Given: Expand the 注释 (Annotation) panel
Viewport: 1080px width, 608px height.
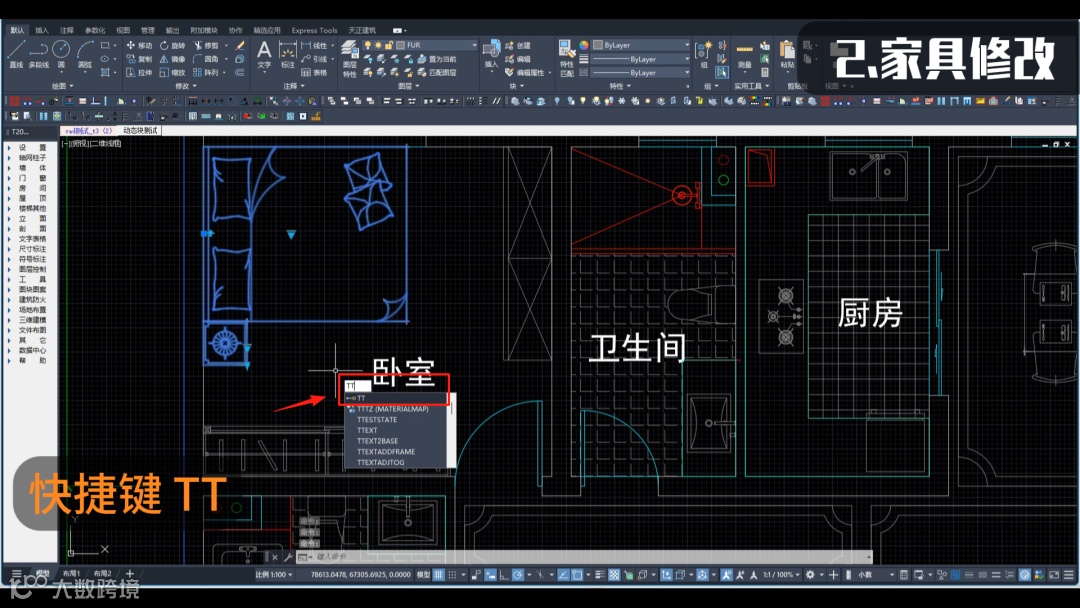Looking at the screenshot, I should click(295, 86).
